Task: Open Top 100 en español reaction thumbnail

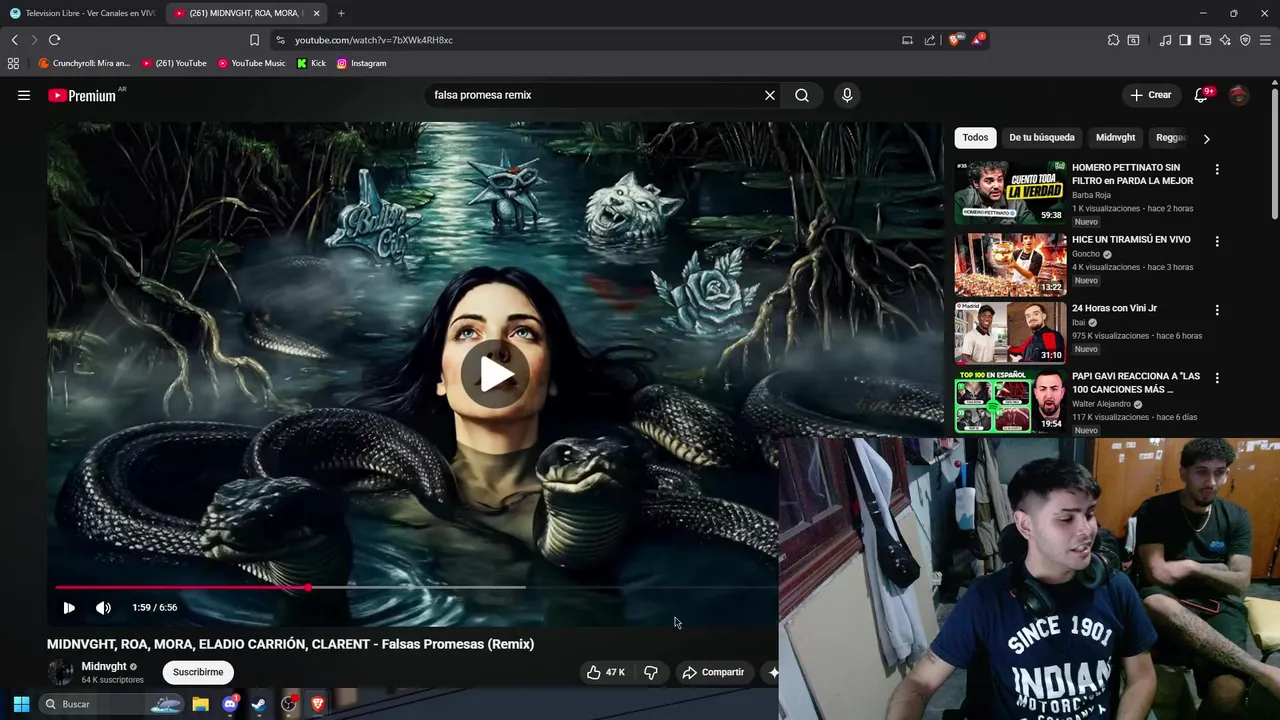Action: pyautogui.click(x=1010, y=401)
